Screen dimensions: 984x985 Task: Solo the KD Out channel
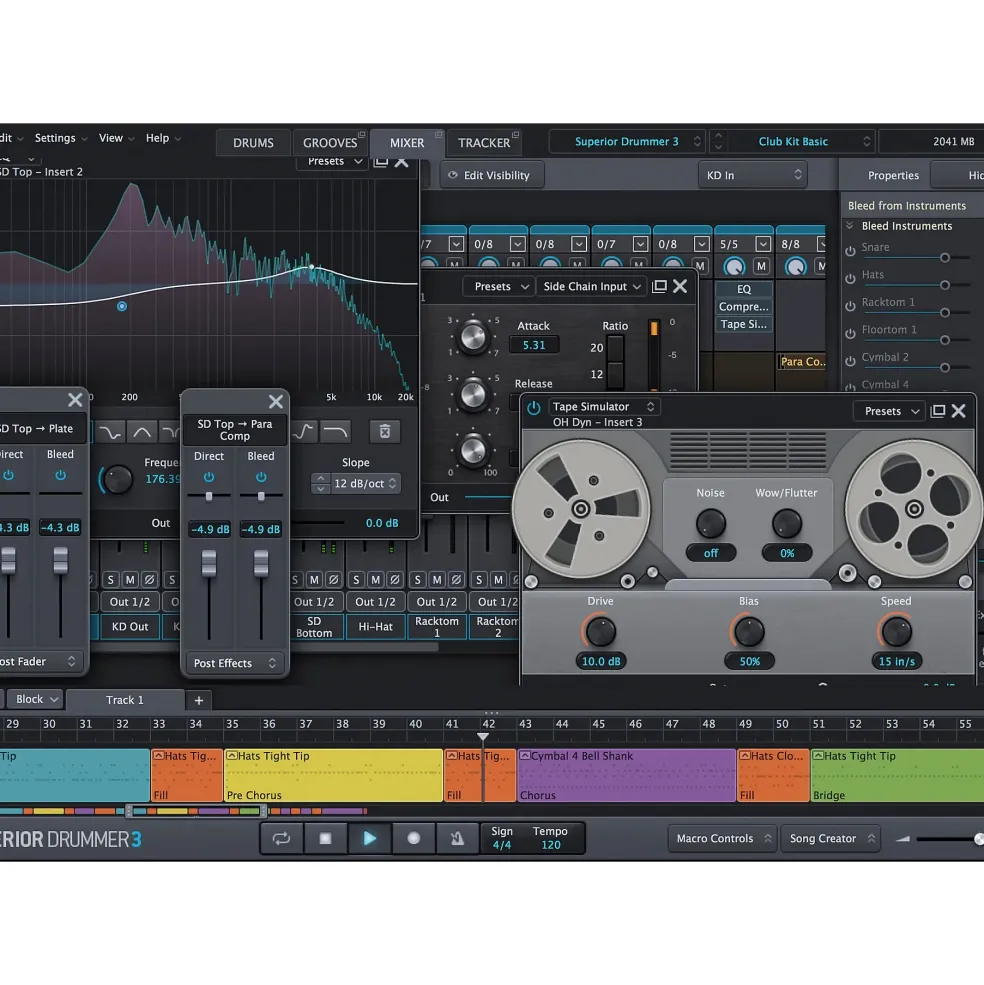tap(111, 580)
